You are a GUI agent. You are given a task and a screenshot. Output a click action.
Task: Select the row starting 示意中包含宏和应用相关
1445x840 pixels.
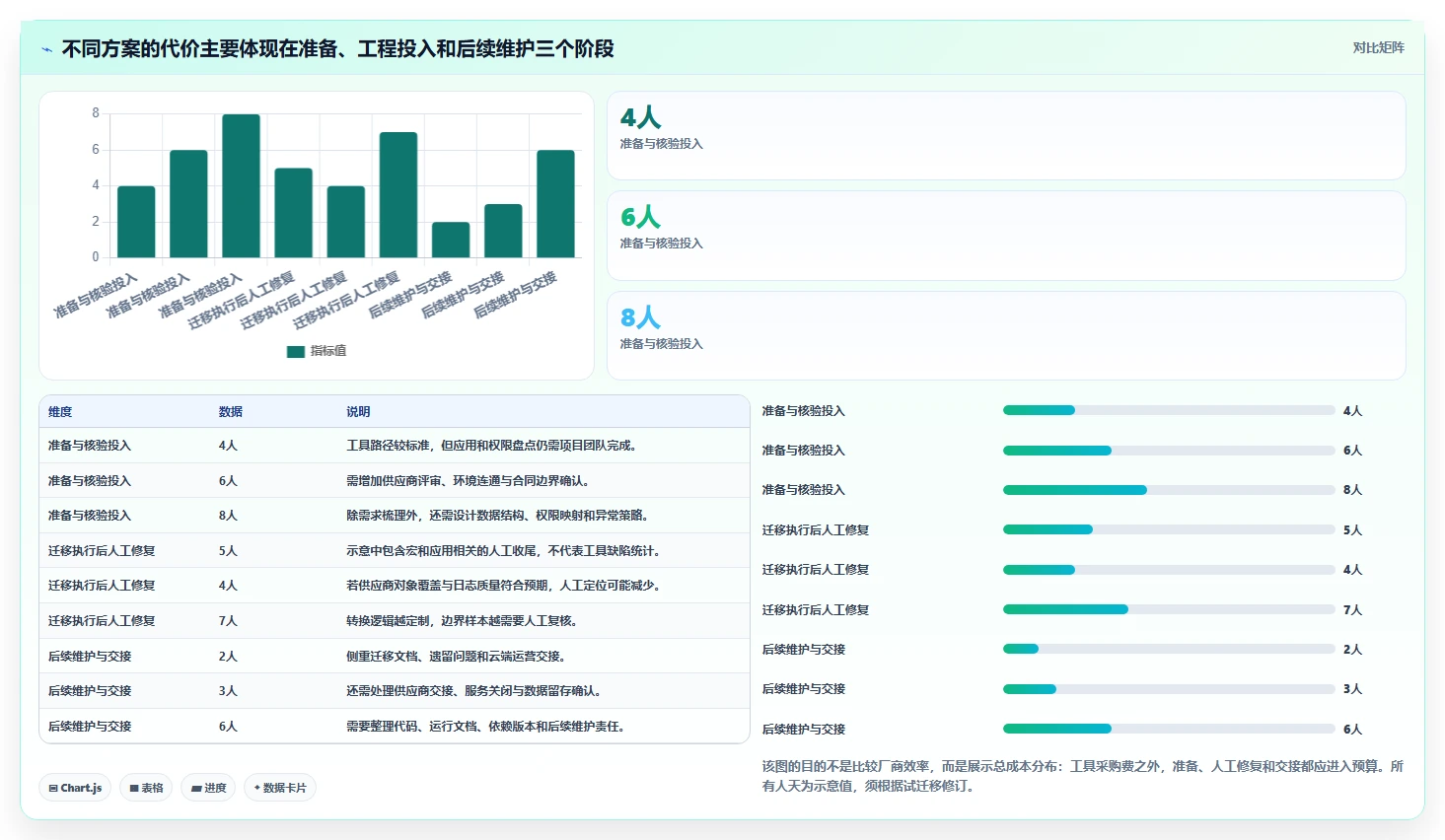pyautogui.click(x=395, y=551)
